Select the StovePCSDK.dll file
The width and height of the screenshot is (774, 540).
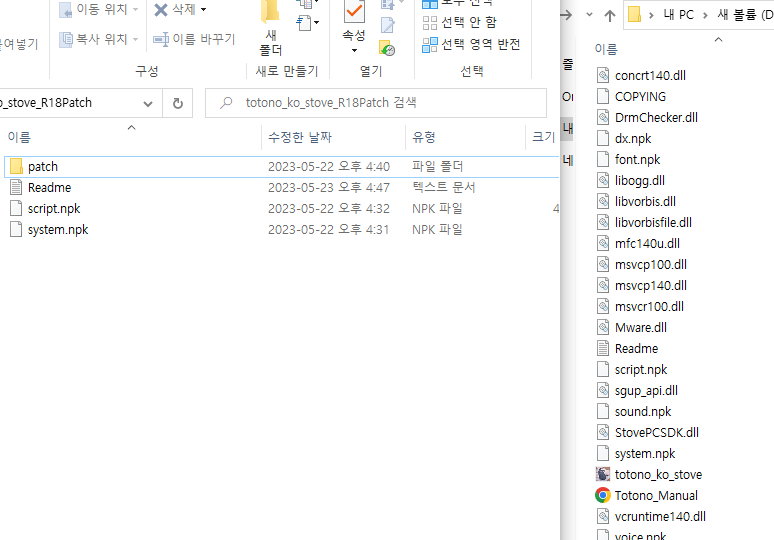click(x=656, y=432)
